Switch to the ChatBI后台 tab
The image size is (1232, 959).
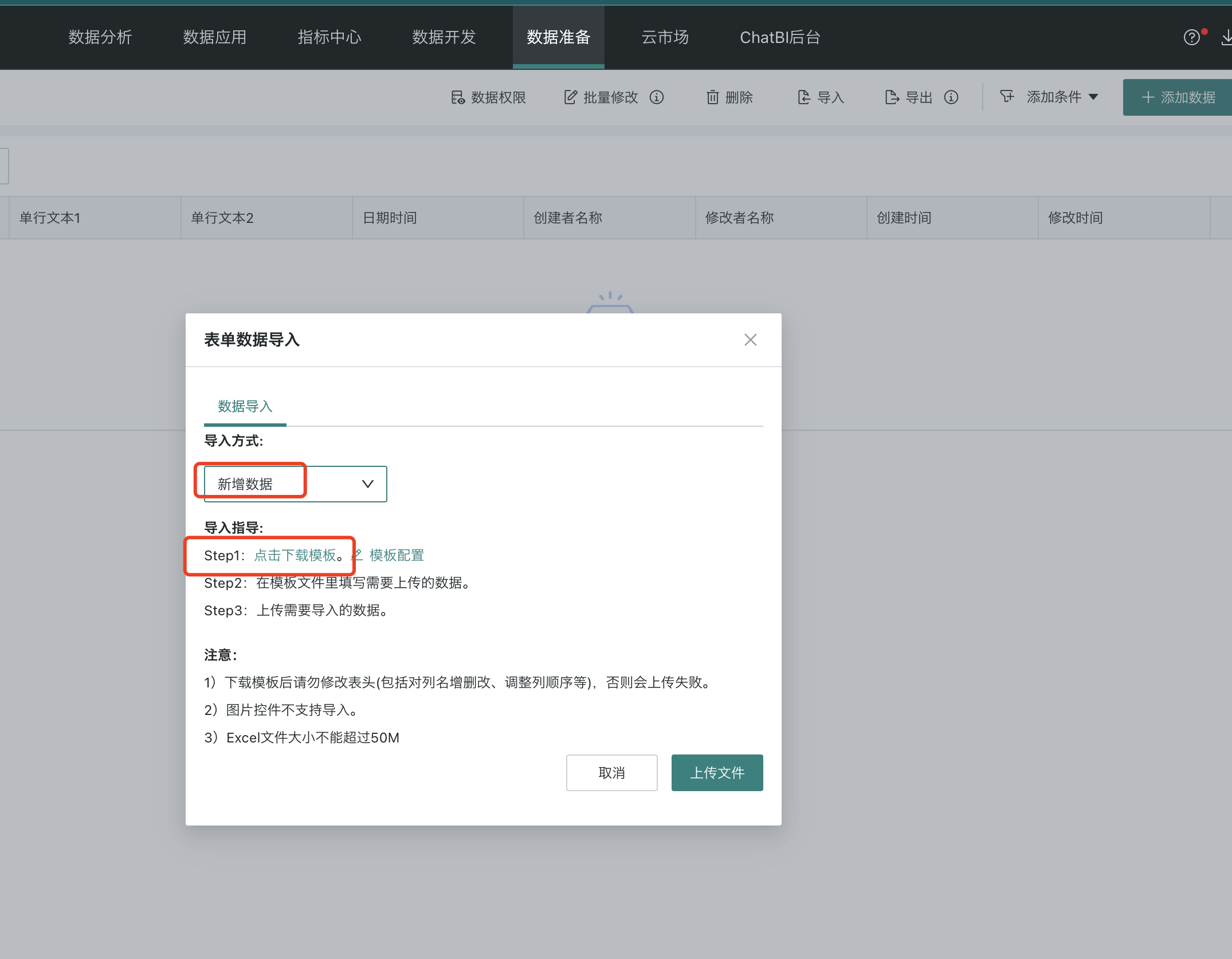click(779, 37)
